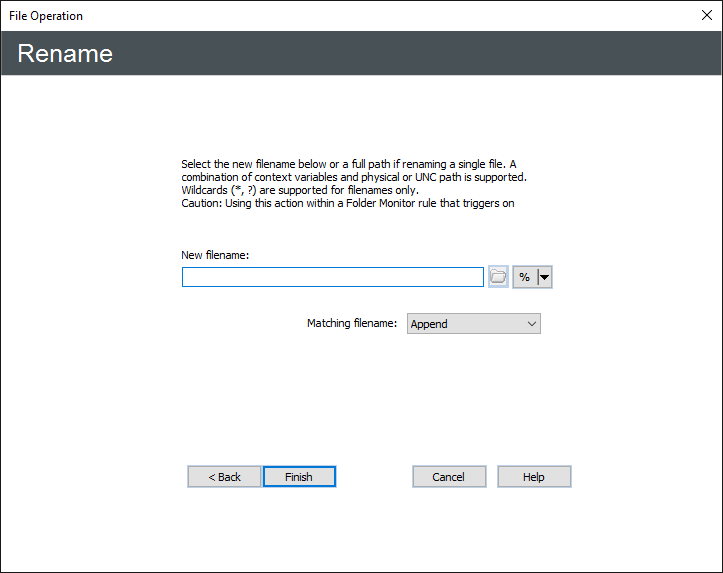Click the % context variable button
Image resolution: width=723 pixels, height=573 pixels.
(x=525, y=277)
